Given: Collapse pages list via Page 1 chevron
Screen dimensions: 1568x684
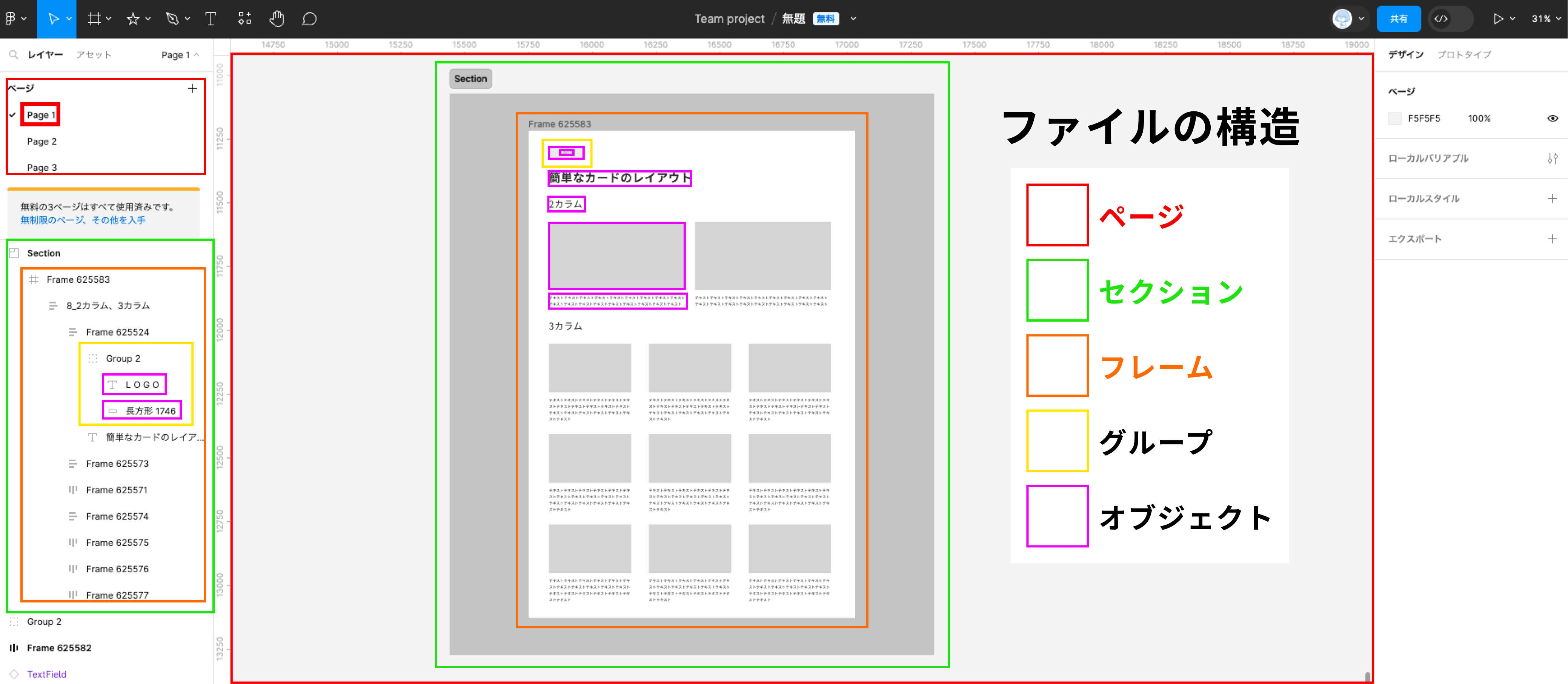Looking at the screenshot, I should click(197, 55).
